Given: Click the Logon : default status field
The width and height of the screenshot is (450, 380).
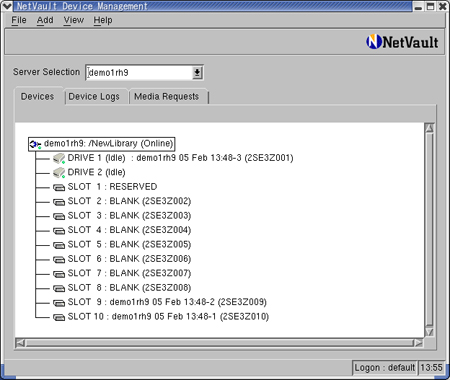Looking at the screenshot, I should tap(384, 368).
